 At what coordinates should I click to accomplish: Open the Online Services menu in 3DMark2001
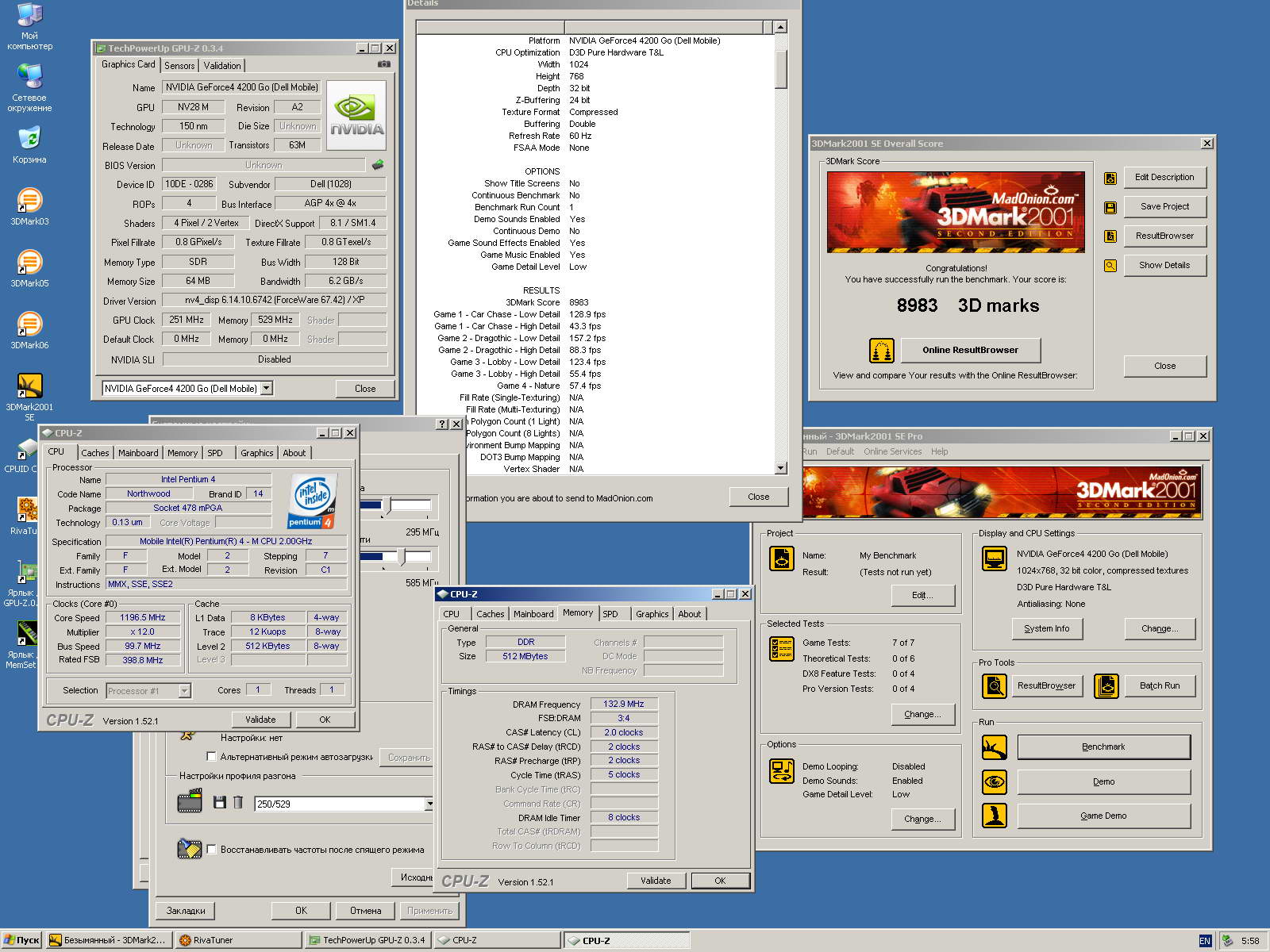[x=893, y=451]
